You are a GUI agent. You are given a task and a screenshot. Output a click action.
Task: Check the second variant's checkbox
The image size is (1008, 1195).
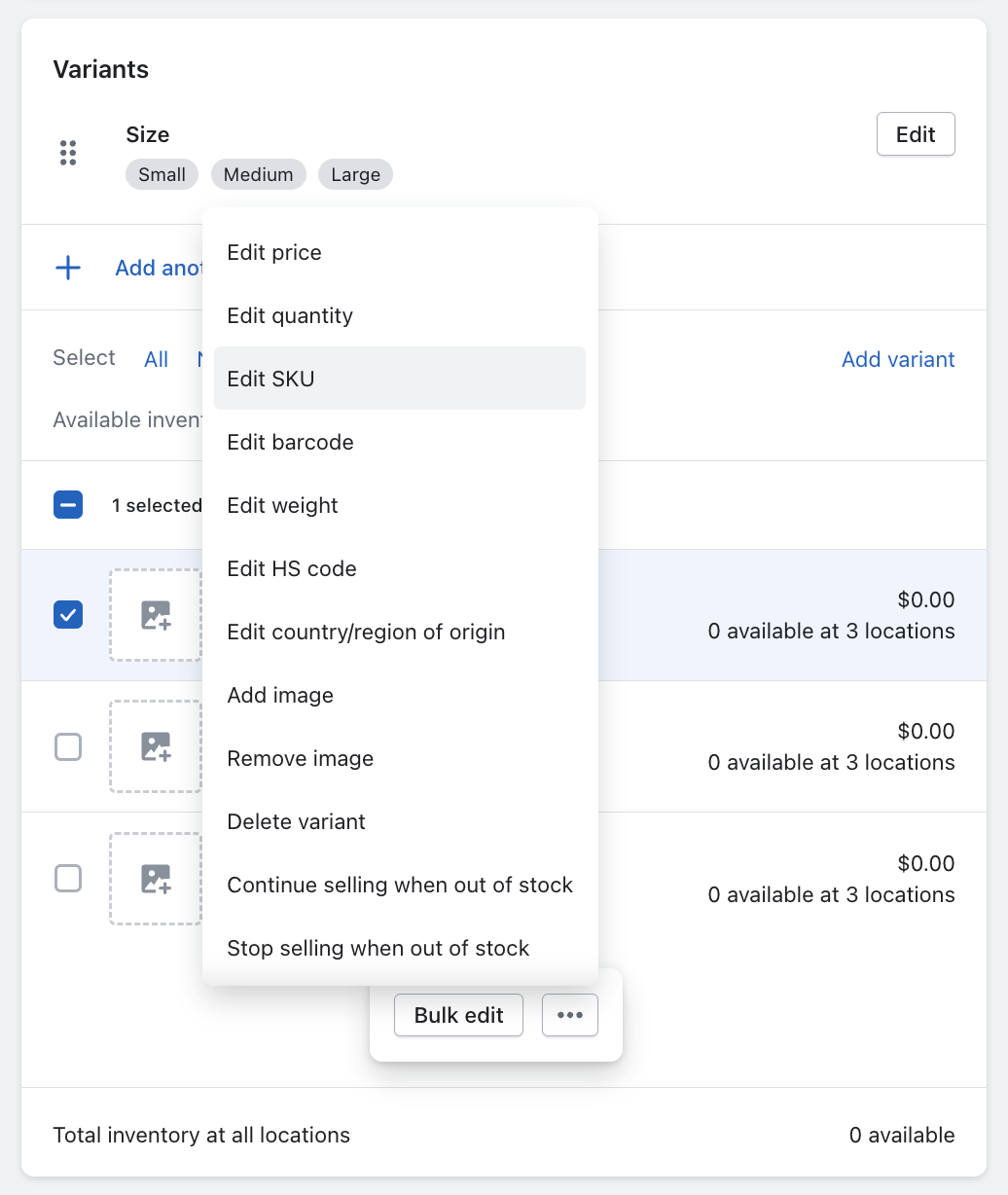pos(68,746)
